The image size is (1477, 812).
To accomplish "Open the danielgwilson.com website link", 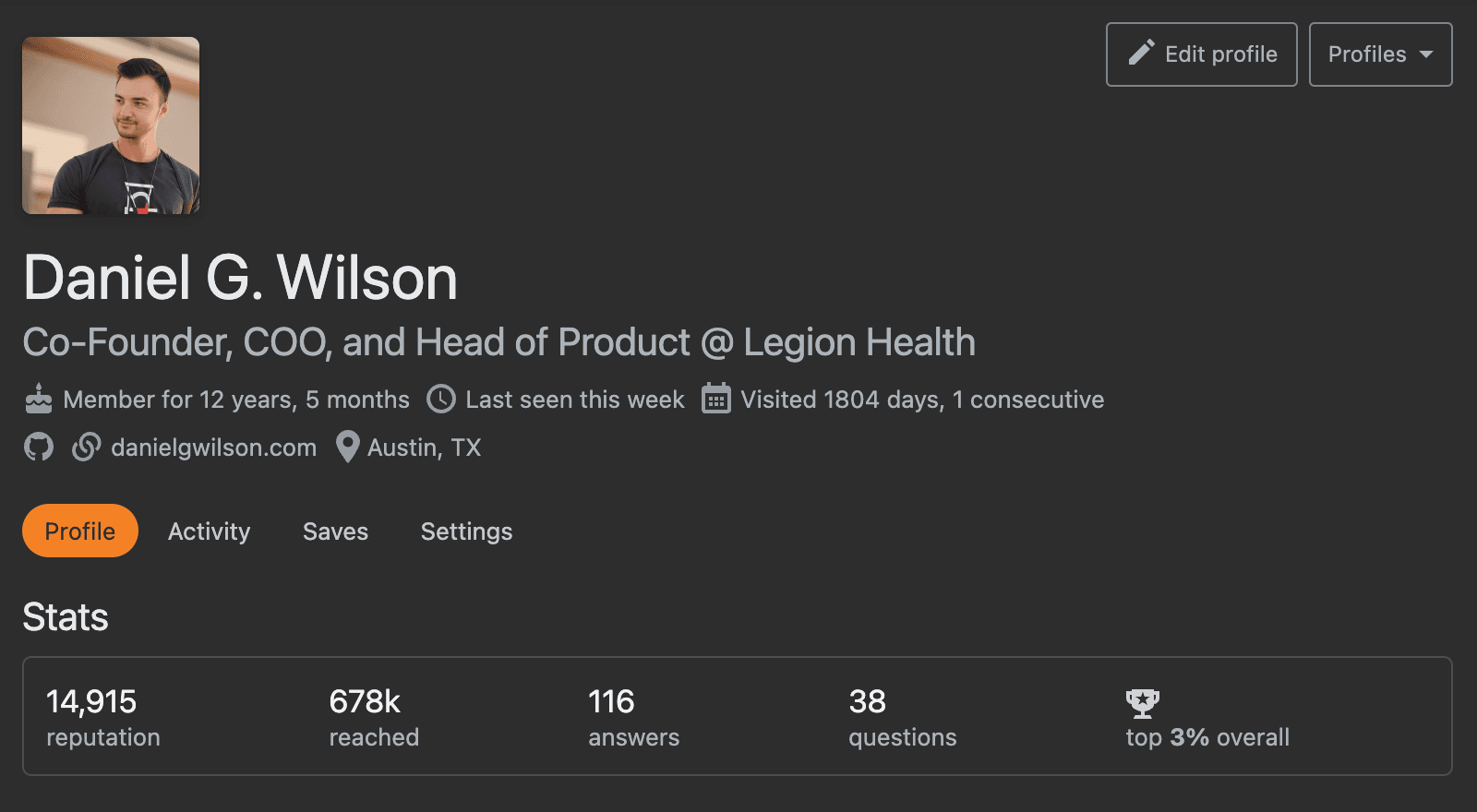I will tap(213, 448).
